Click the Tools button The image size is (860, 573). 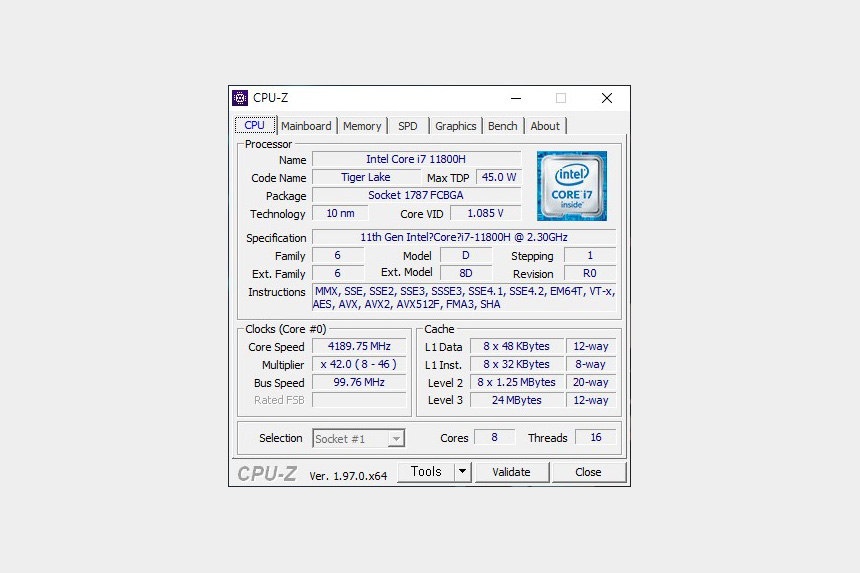pos(426,472)
